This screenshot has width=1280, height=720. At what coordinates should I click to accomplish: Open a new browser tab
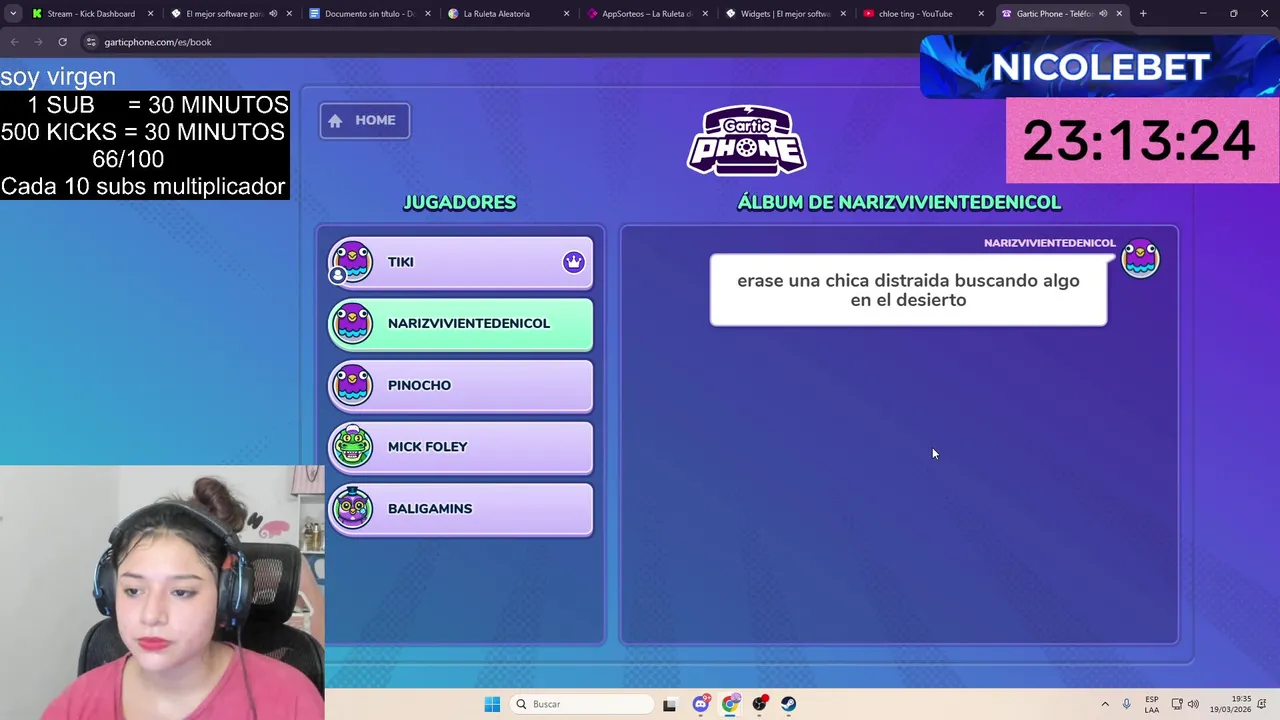(1143, 14)
